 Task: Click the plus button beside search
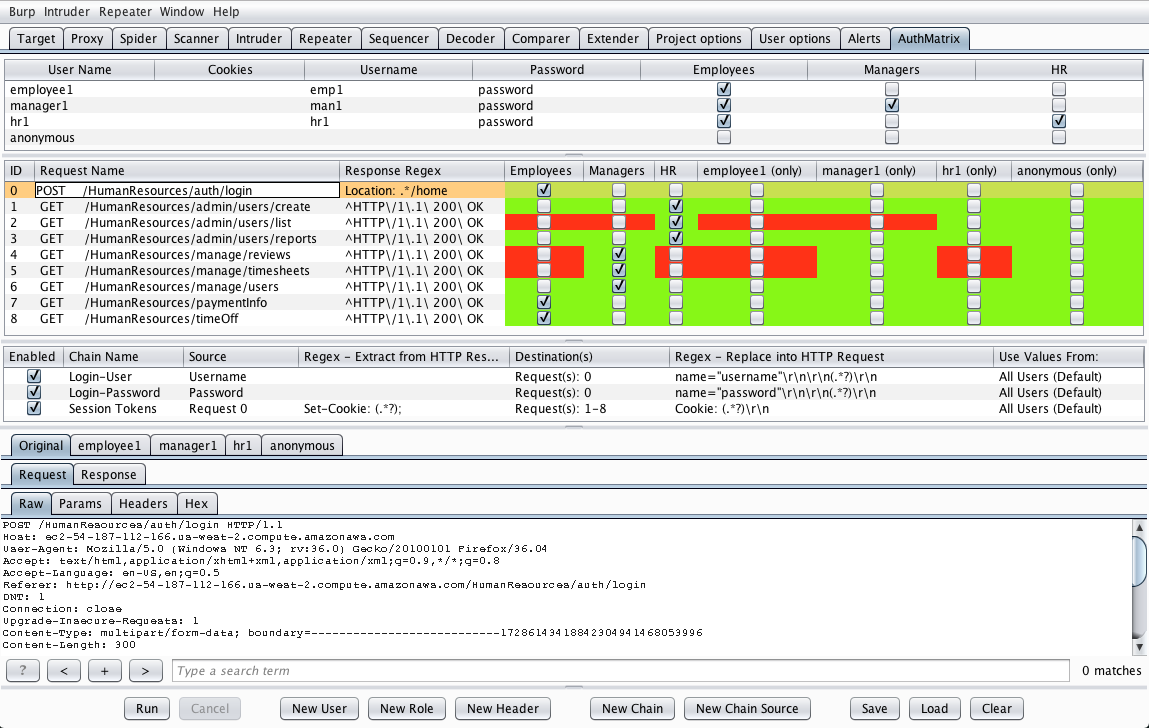click(105, 670)
